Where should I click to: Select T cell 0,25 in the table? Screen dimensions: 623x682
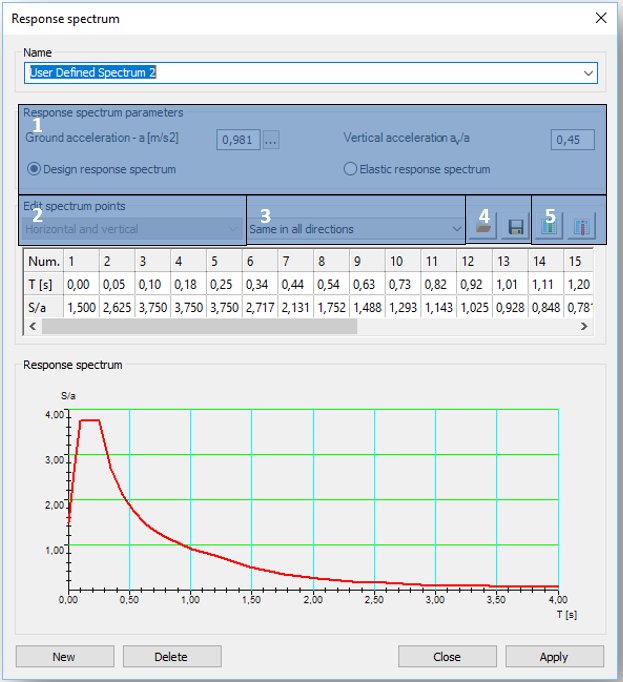coord(224,284)
